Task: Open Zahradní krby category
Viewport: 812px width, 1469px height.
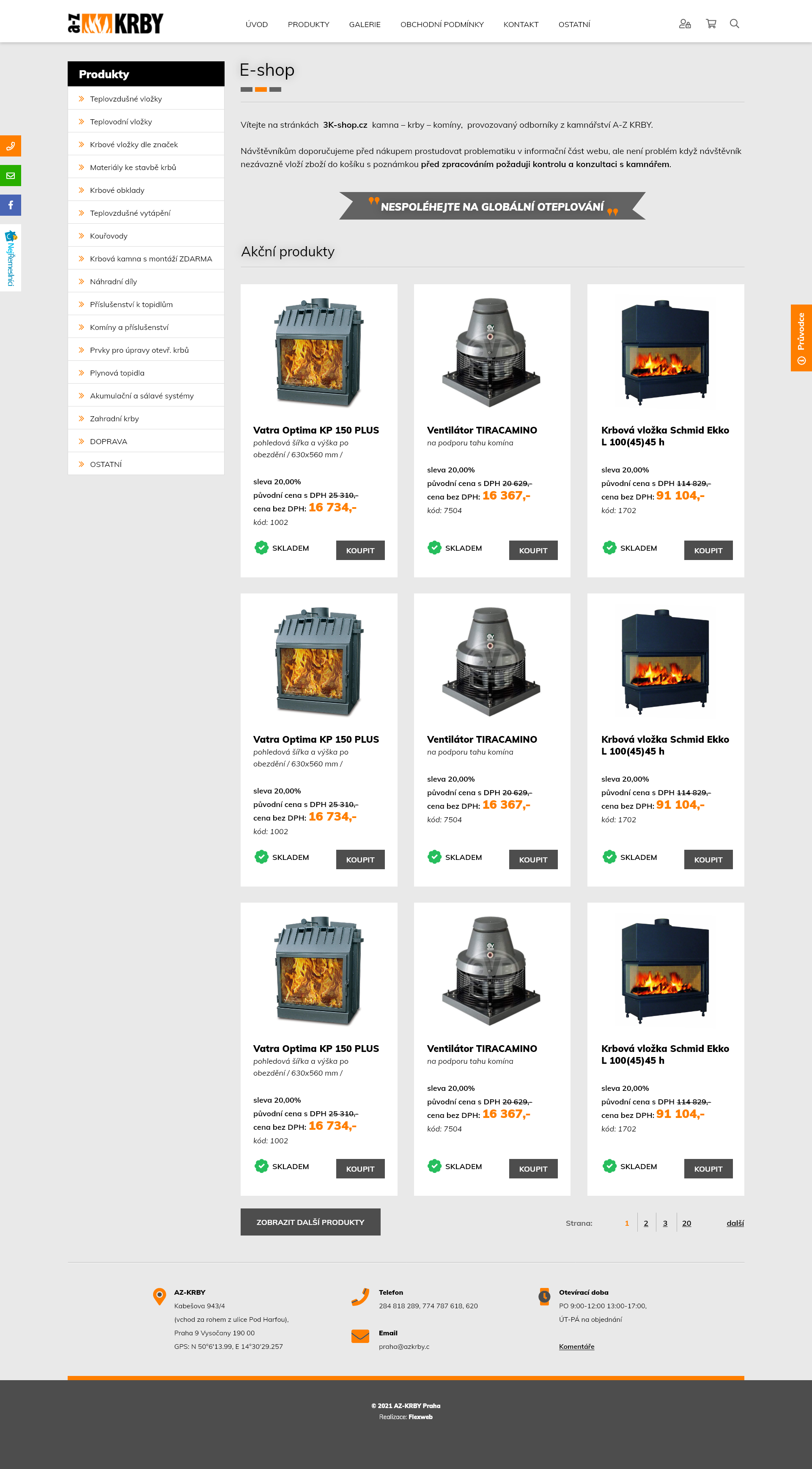Action: (146, 418)
